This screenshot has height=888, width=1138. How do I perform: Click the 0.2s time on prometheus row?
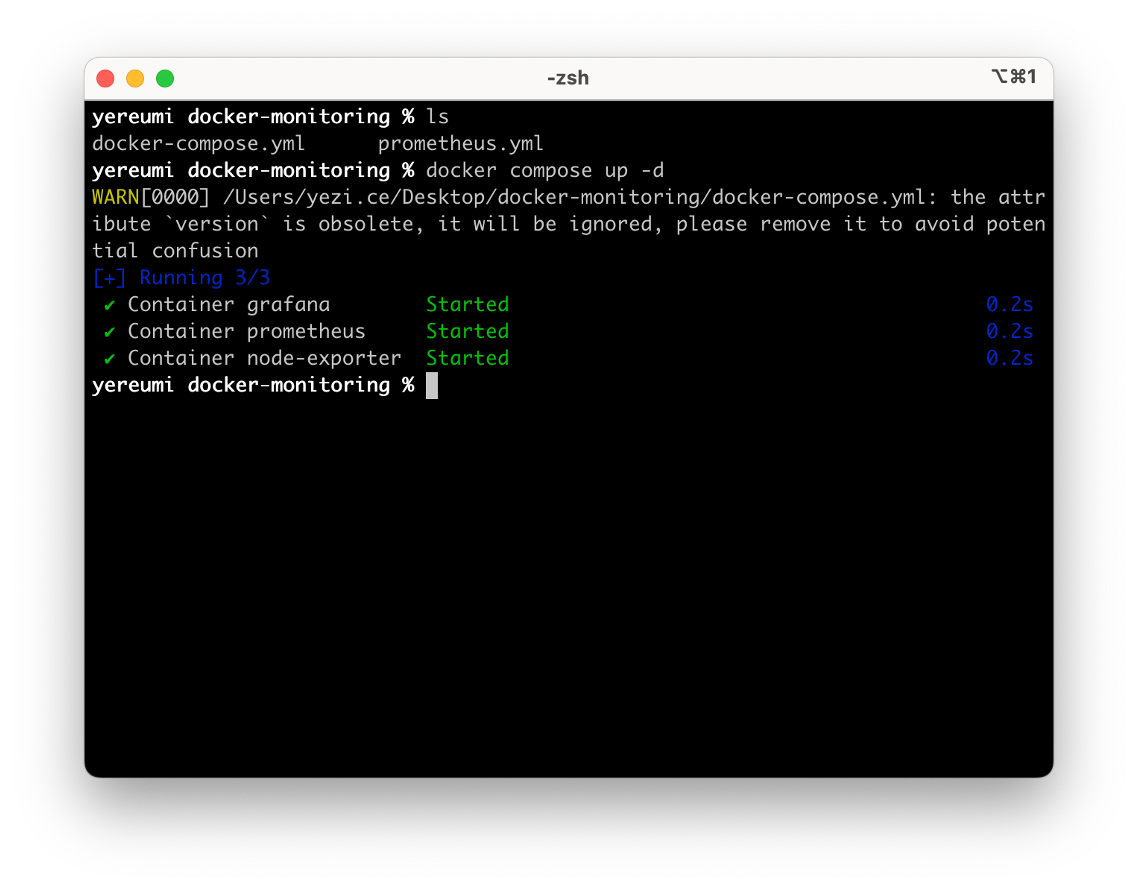click(x=1009, y=331)
